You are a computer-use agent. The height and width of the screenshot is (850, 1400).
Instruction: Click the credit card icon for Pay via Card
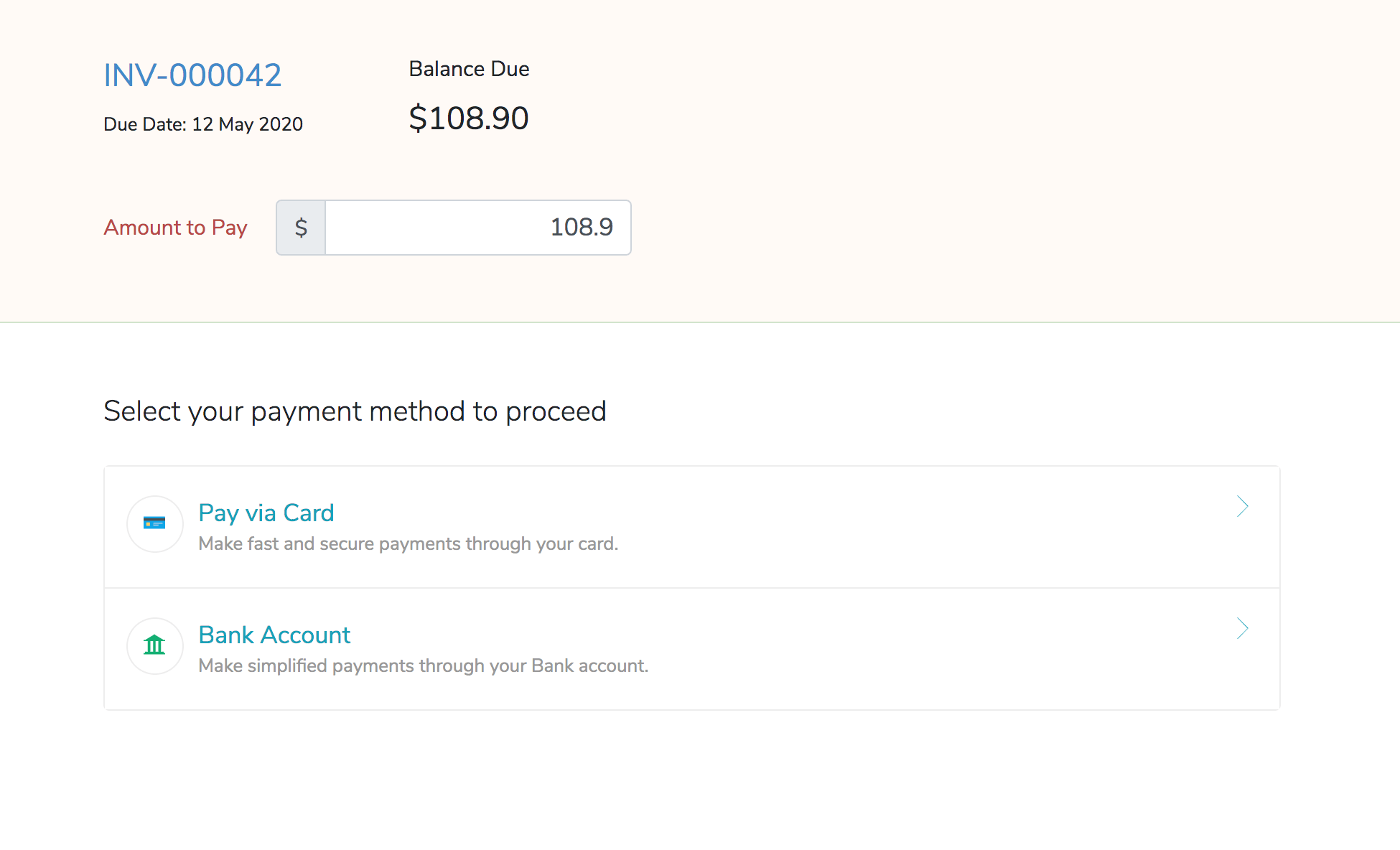tap(154, 524)
